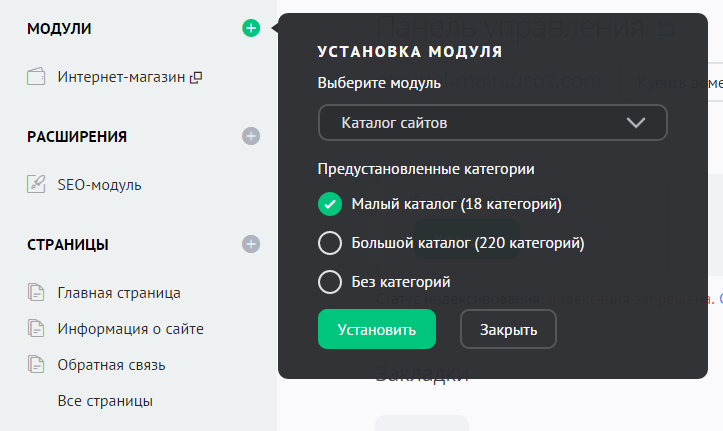Select Малый каталог (18 категорий) option

click(330, 204)
